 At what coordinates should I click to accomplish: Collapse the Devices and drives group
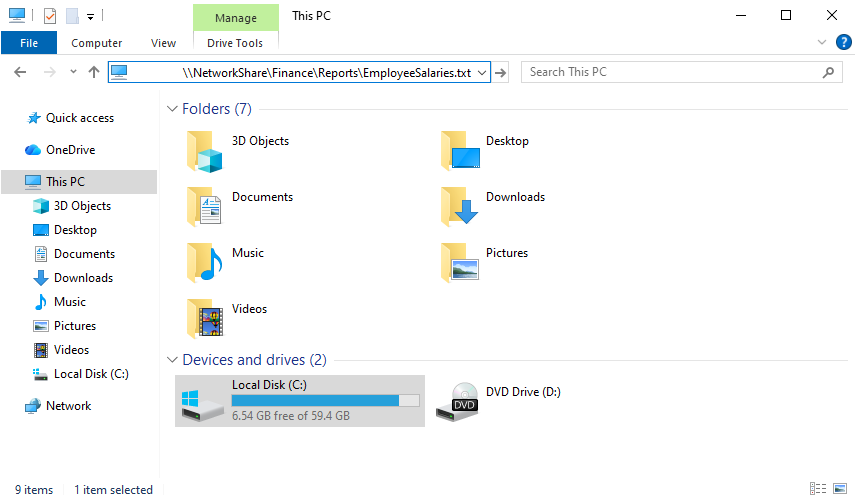click(172, 360)
